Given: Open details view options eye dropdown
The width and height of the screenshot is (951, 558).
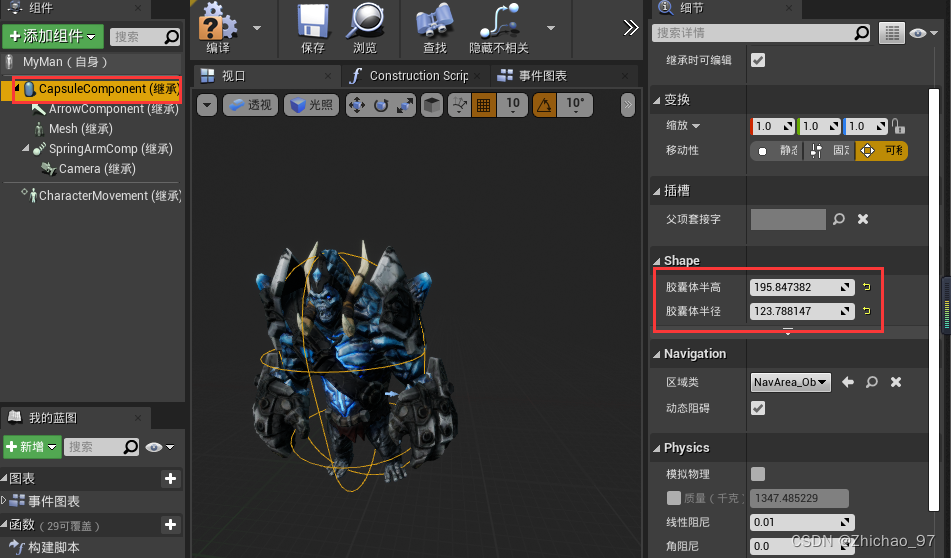Looking at the screenshot, I should (x=923, y=33).
